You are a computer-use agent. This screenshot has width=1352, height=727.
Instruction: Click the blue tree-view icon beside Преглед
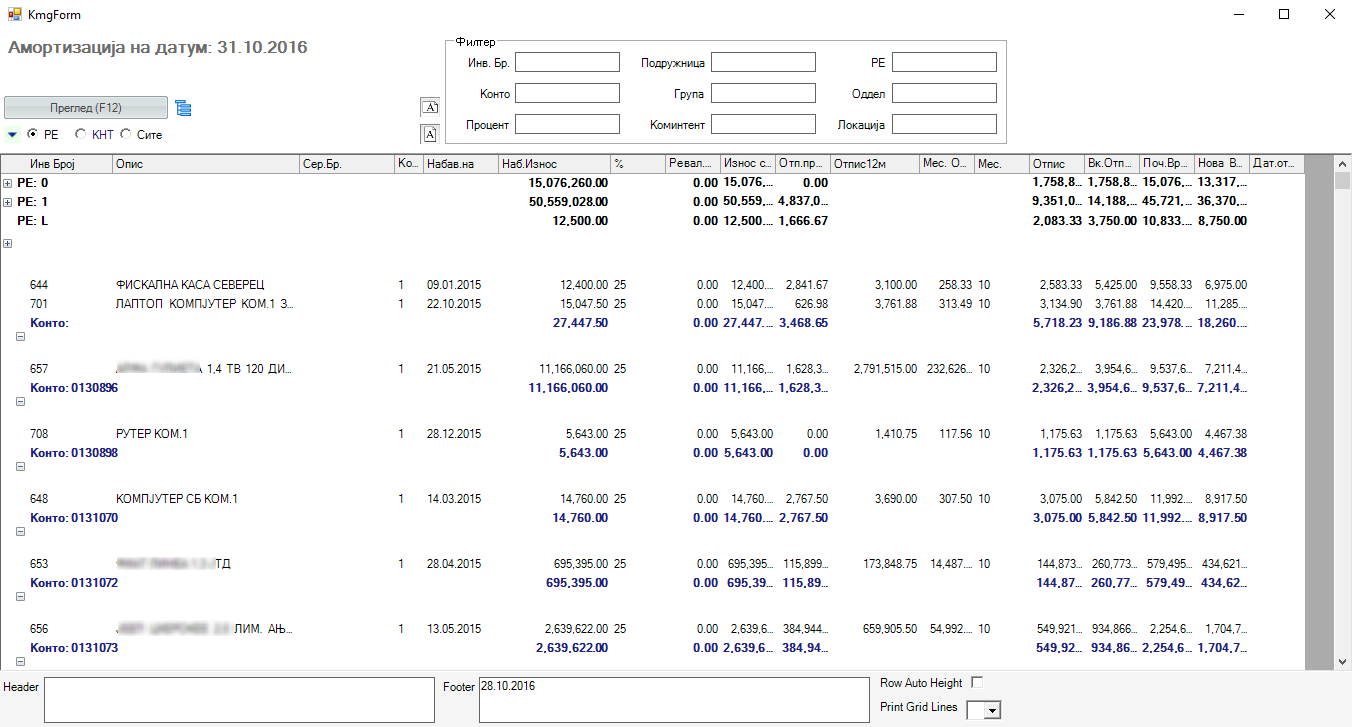(x=183, y=108)
